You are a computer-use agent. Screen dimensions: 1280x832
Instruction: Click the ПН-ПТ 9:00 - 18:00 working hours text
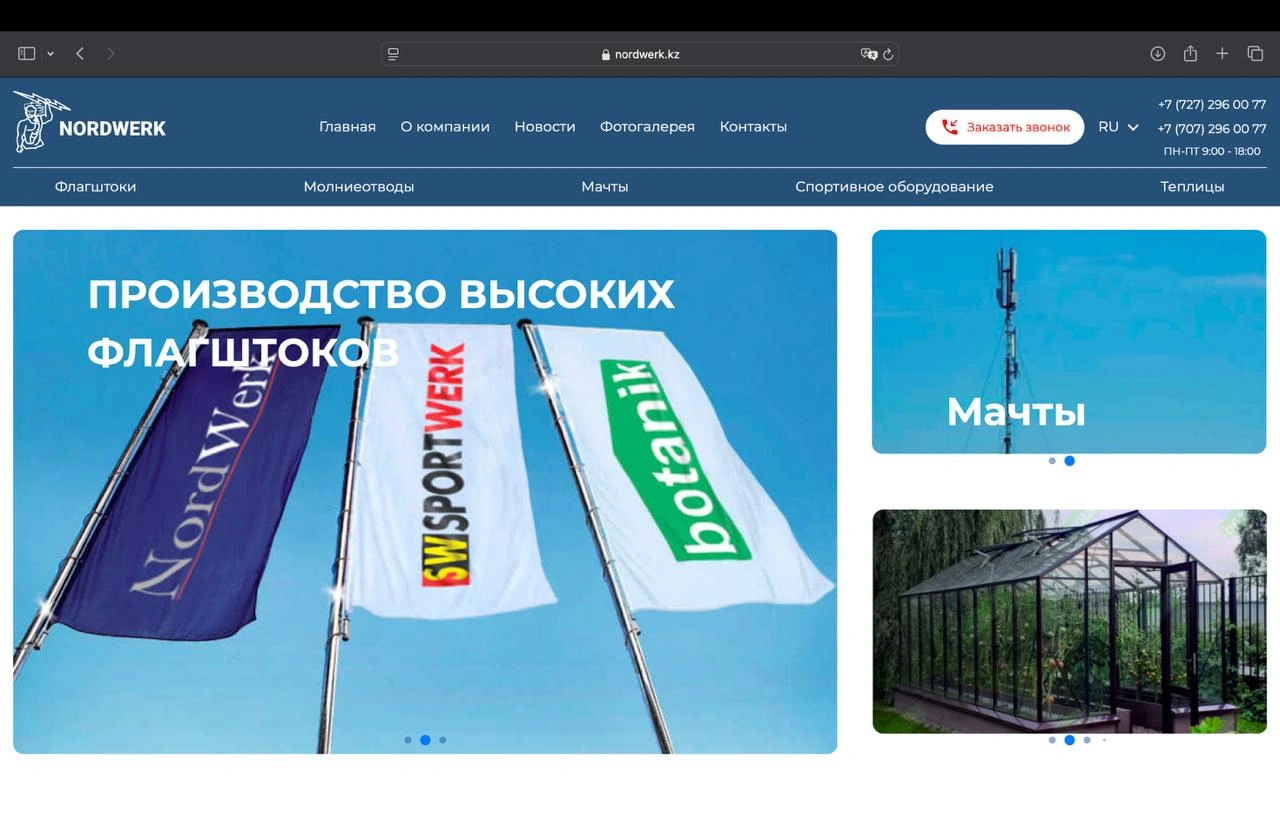(1212, 152)
